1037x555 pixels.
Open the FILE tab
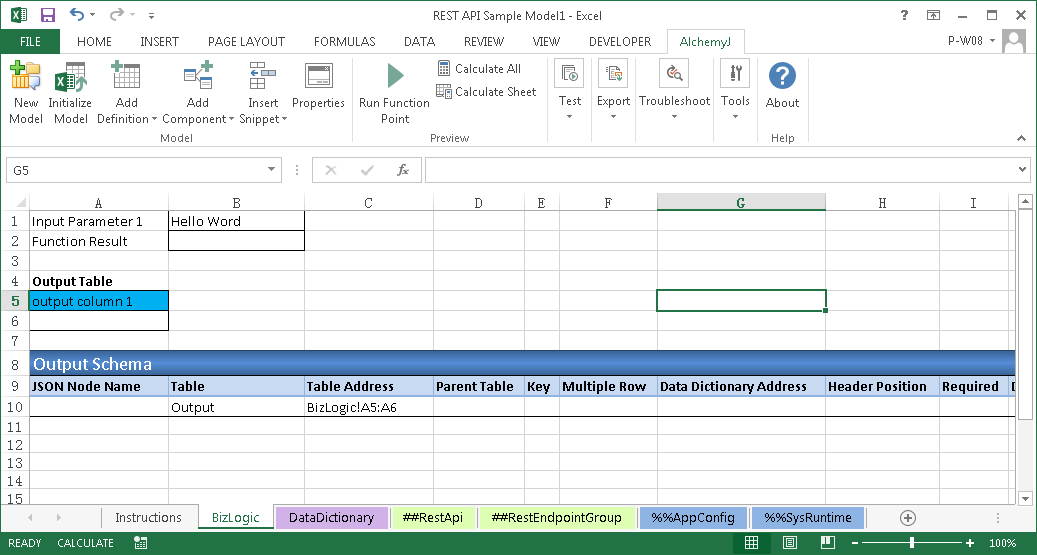30,42
